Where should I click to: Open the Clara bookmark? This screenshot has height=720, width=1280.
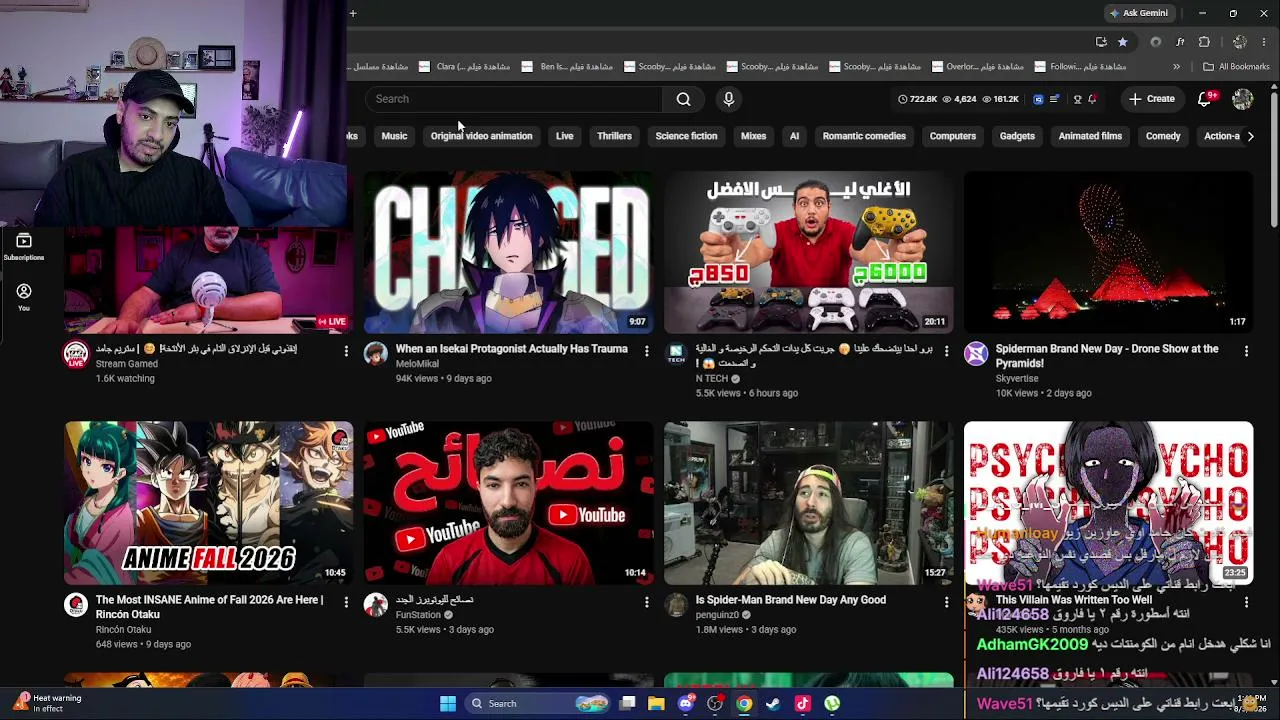pos(464,67)
